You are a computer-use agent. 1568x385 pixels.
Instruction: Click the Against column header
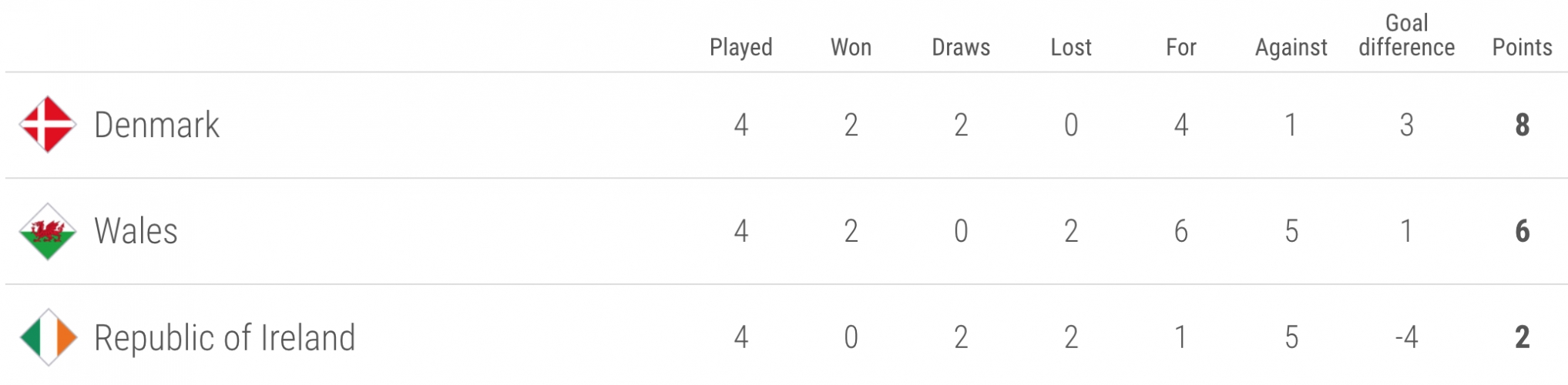click(1291, 47)
